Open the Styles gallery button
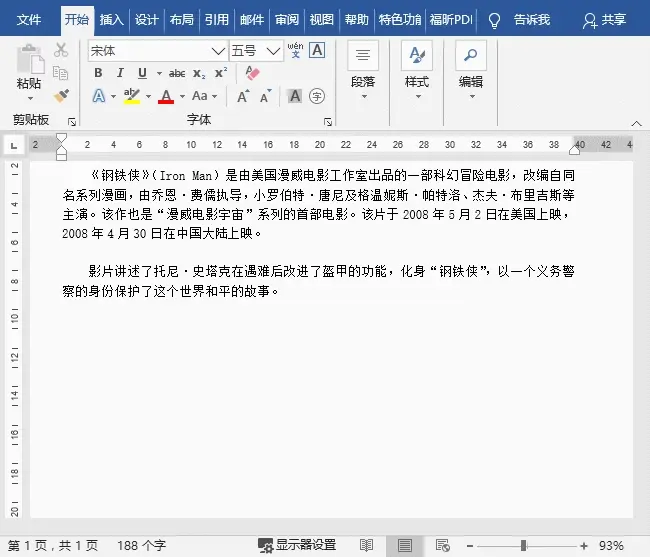The width and height of the screenshot is (650, 557). (417, 70)
